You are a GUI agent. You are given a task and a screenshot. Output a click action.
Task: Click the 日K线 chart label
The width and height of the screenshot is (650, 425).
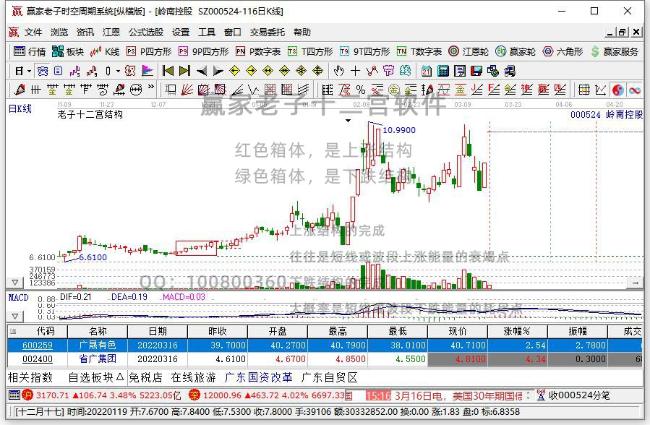tap(19, 109)
